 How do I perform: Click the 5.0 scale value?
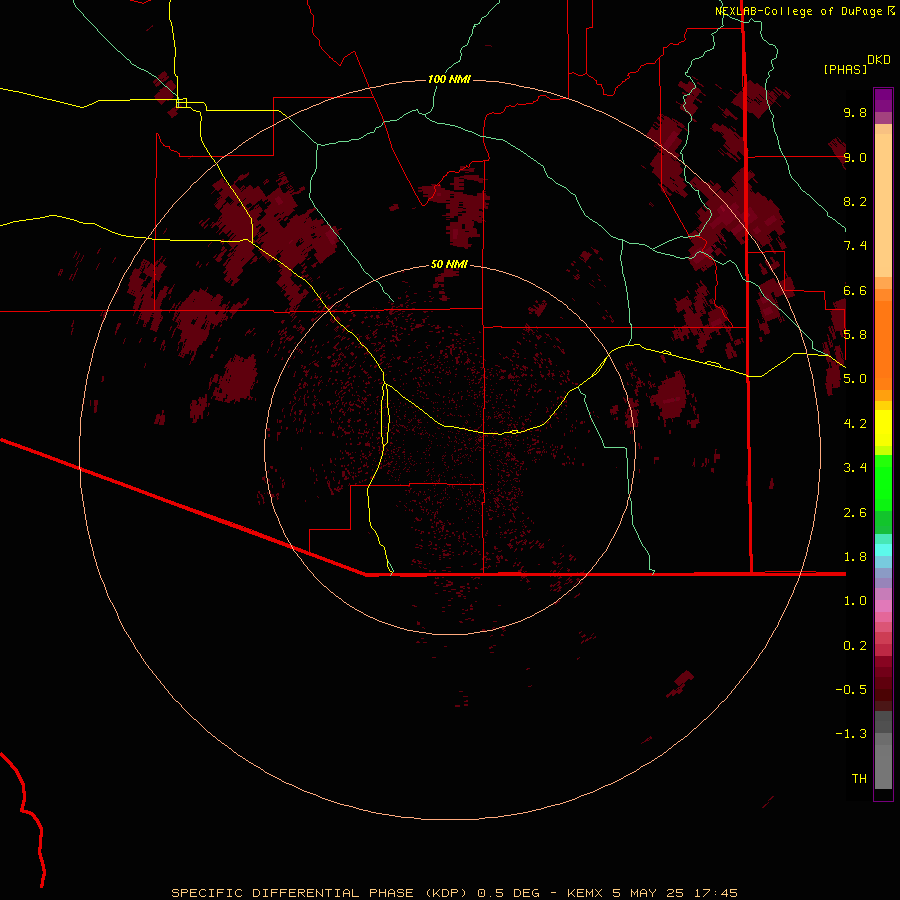click(x=855, y=379)
